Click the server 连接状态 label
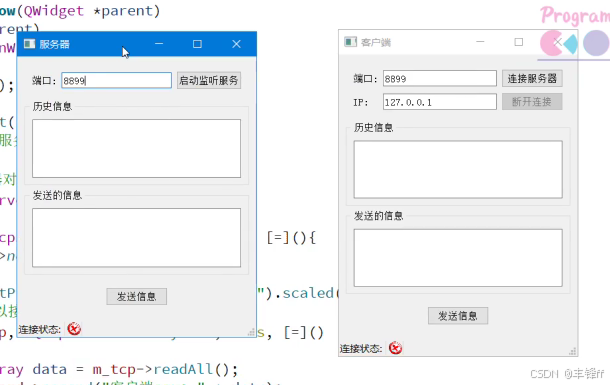610x385 pixels. pos(40,330)
